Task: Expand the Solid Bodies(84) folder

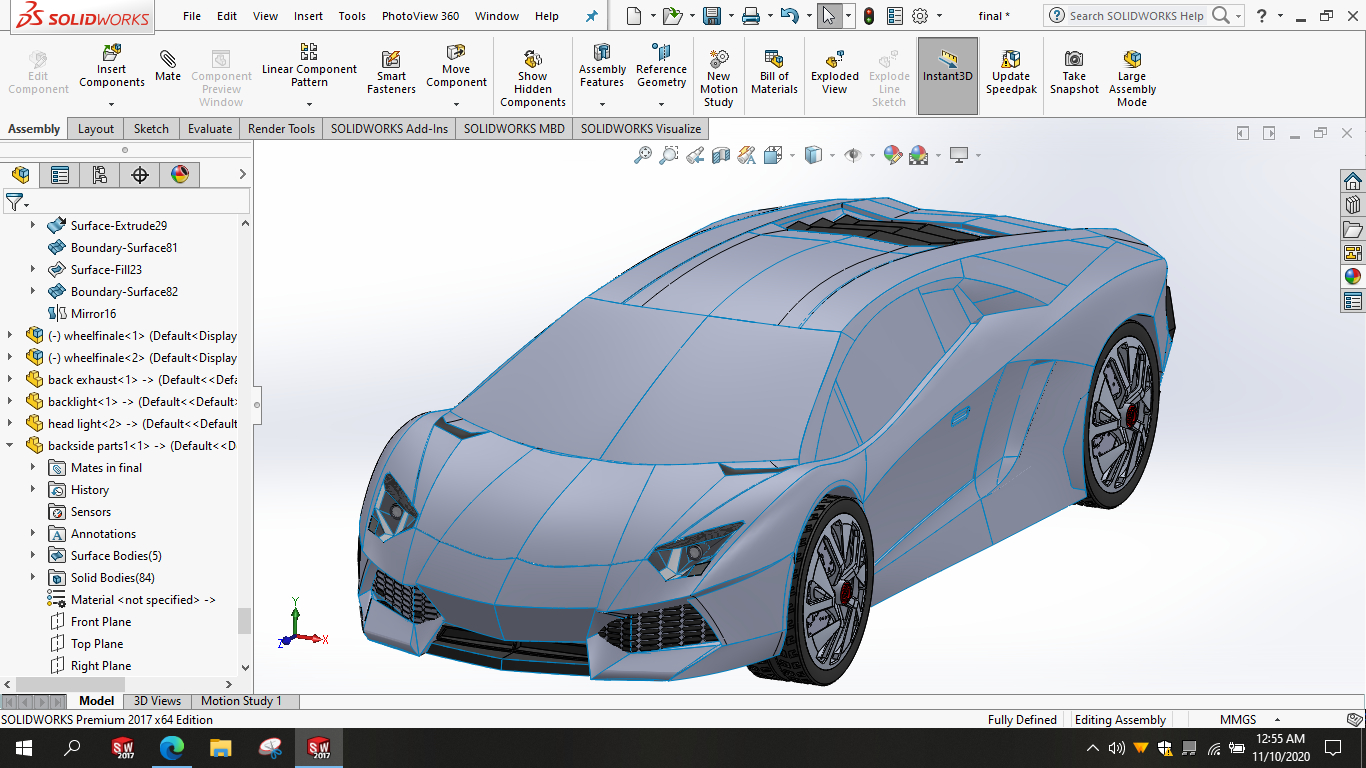Action: click(x=33, y=578)
